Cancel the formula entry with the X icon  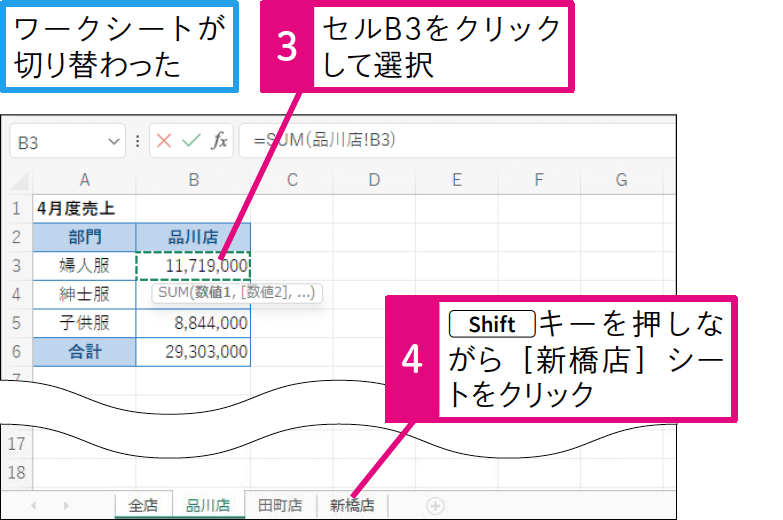pos(164,141)
